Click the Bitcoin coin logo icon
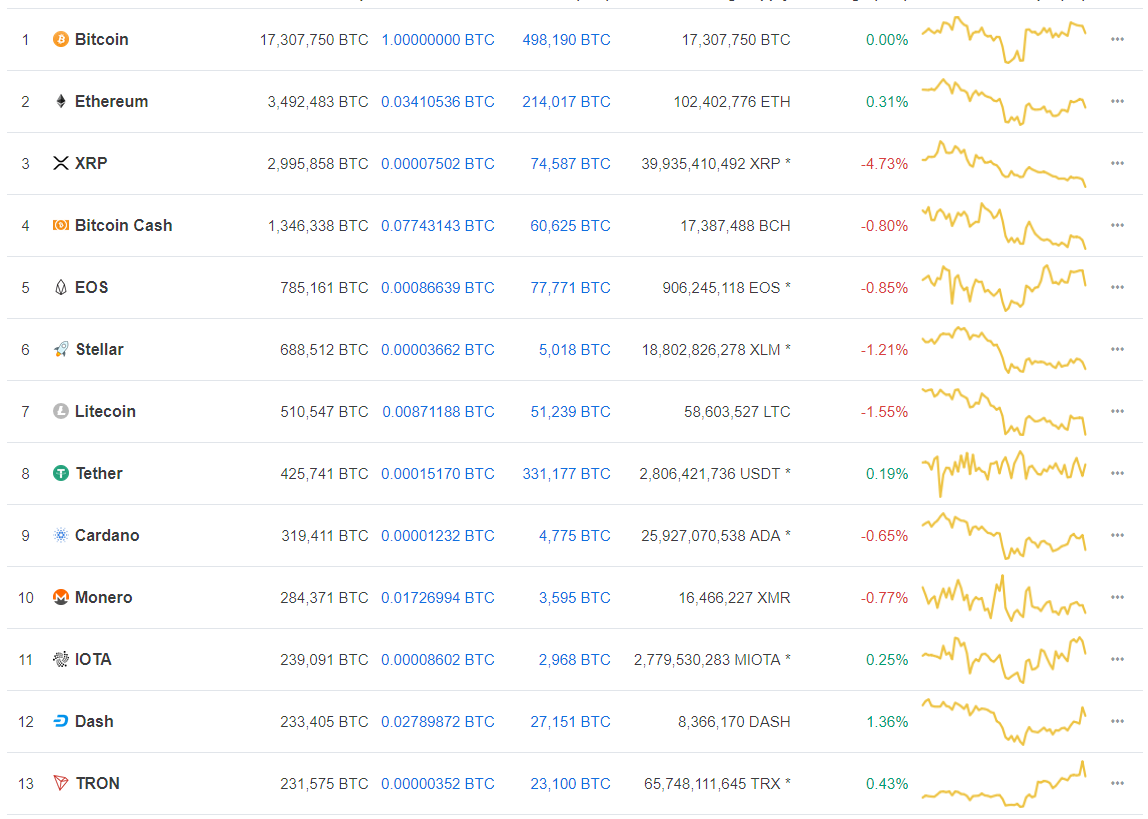 click(x=60, y=40)
